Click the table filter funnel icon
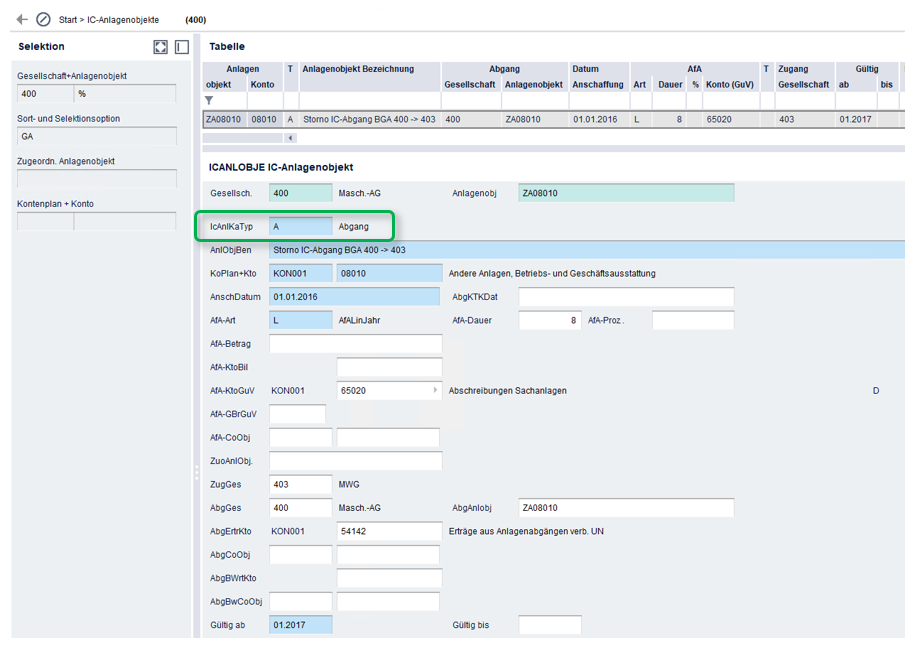This screenshot has width=914, height=657. tap(209, 100)
